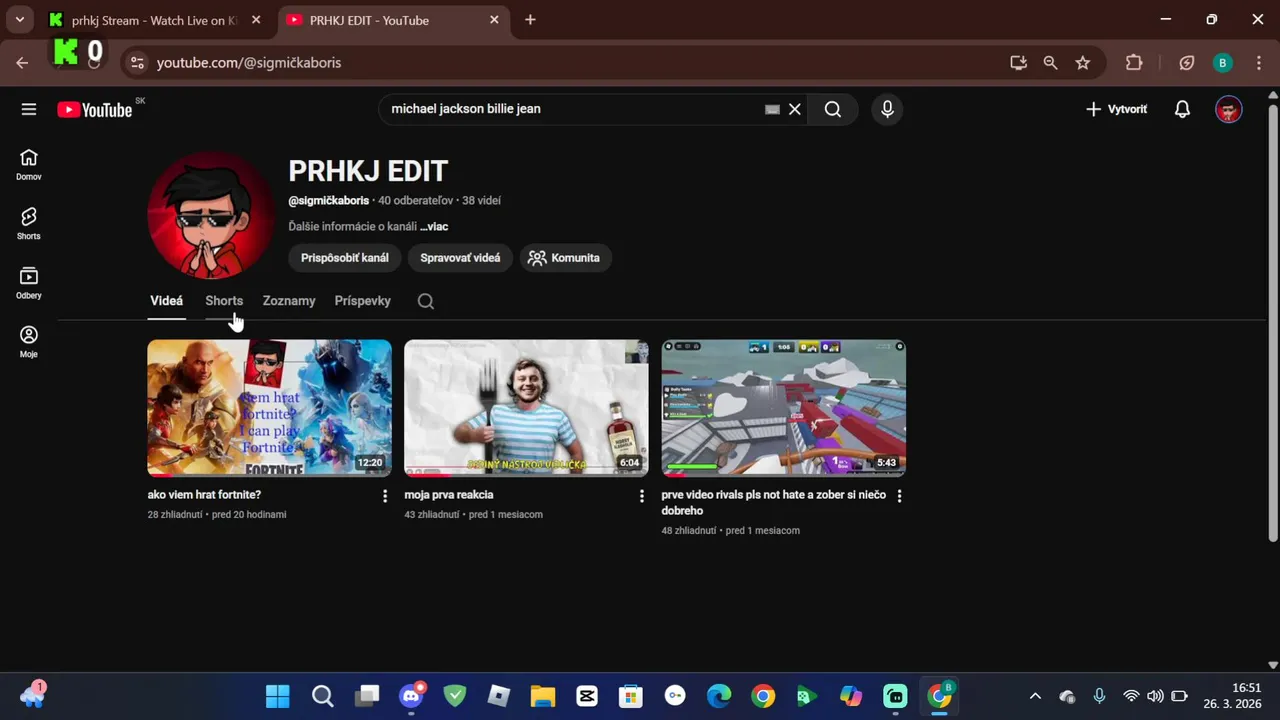This screenshot has width=1280, height=720.
Task: Click Prispôsobiť kanál button
Action: coord(345,258)
